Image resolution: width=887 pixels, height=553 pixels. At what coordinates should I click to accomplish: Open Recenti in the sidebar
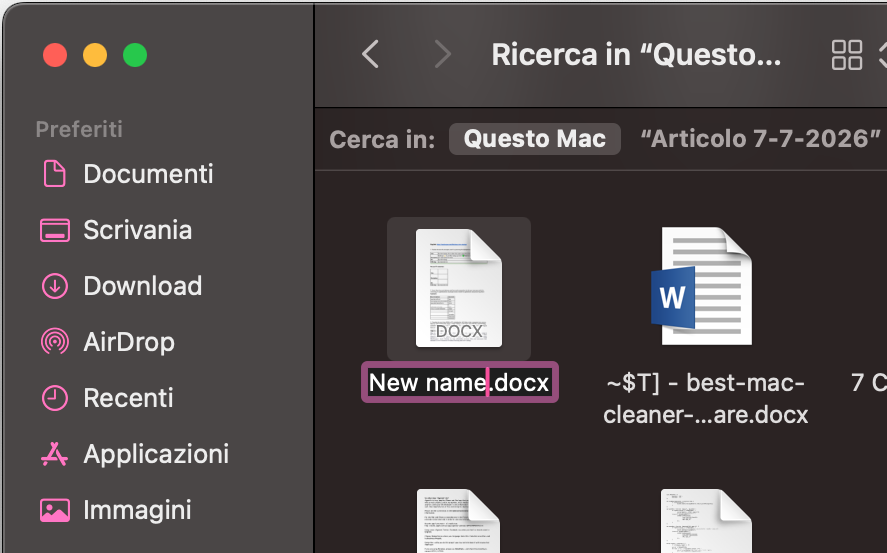click(128, 398)
